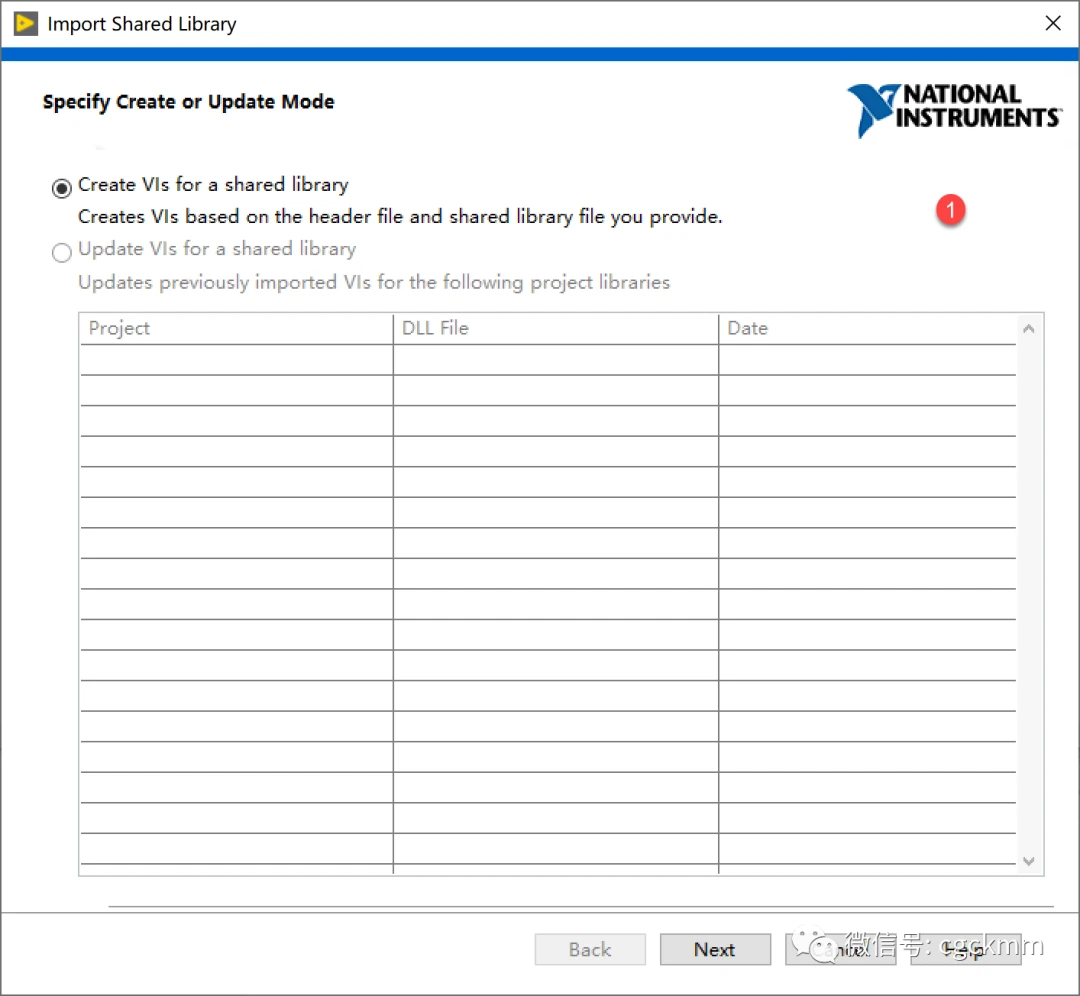1080x996 pixels.
Task: Click the National Instruments logo
Action: point(953,109)
